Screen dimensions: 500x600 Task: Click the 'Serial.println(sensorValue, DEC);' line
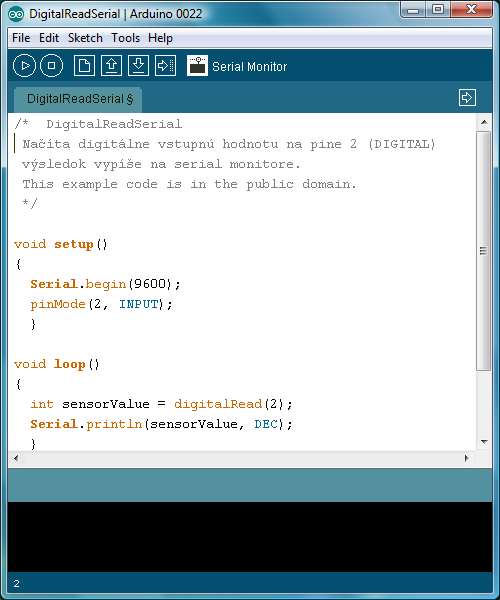[x=161, y=424]
